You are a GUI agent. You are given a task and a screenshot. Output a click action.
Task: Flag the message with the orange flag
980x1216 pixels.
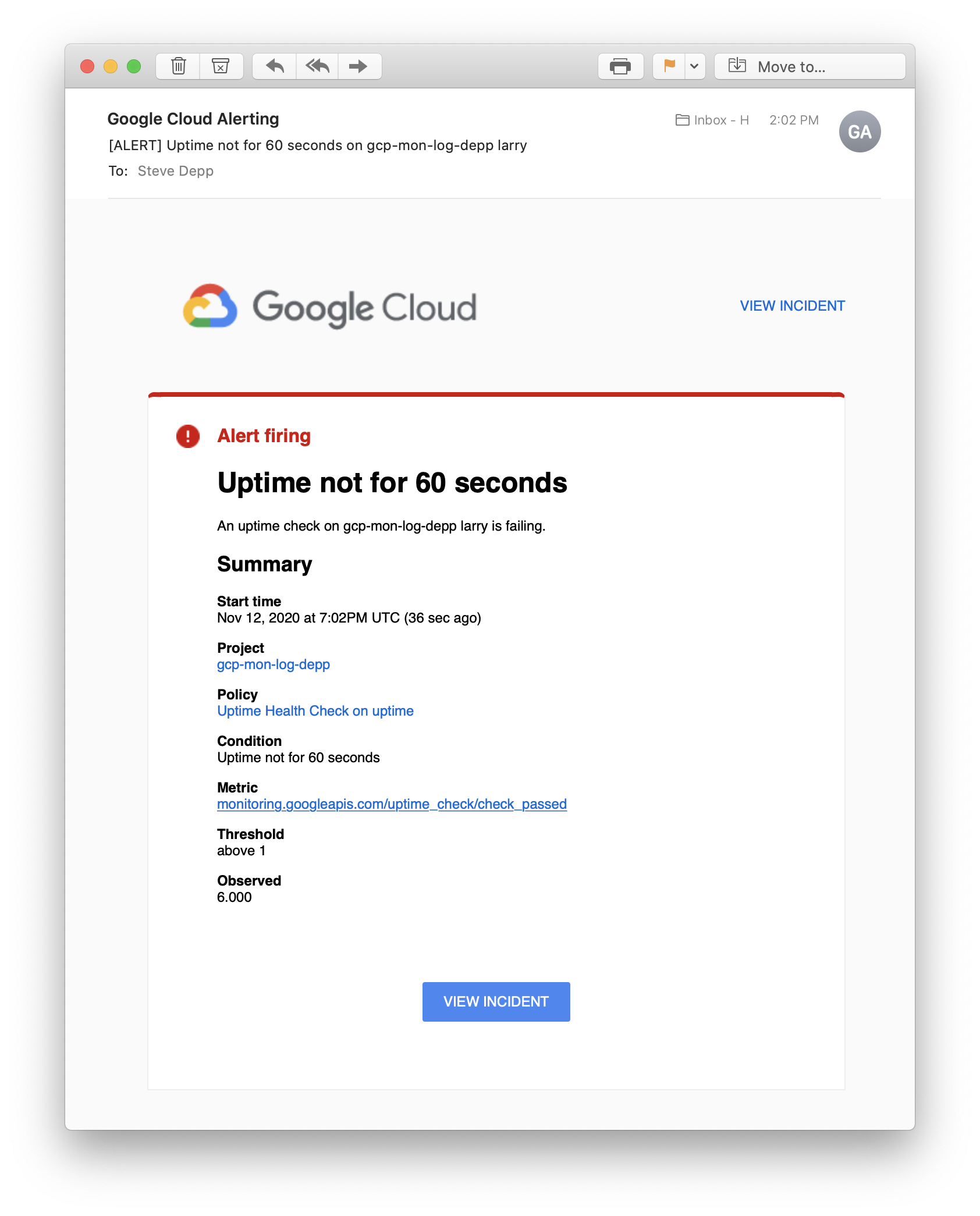point(668,66)
